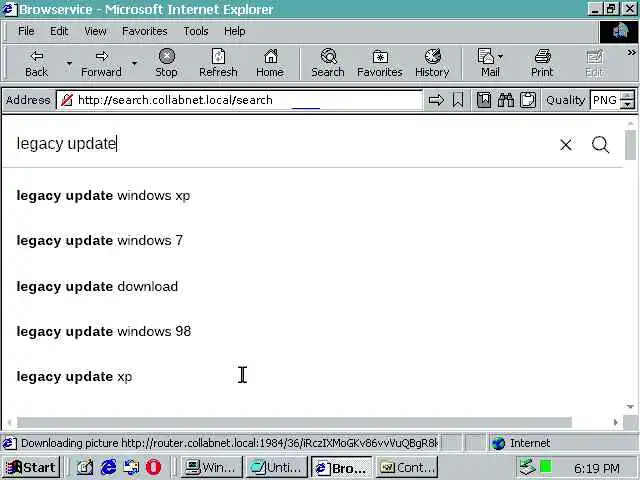Open the Favorites toolbar pane

380,63
